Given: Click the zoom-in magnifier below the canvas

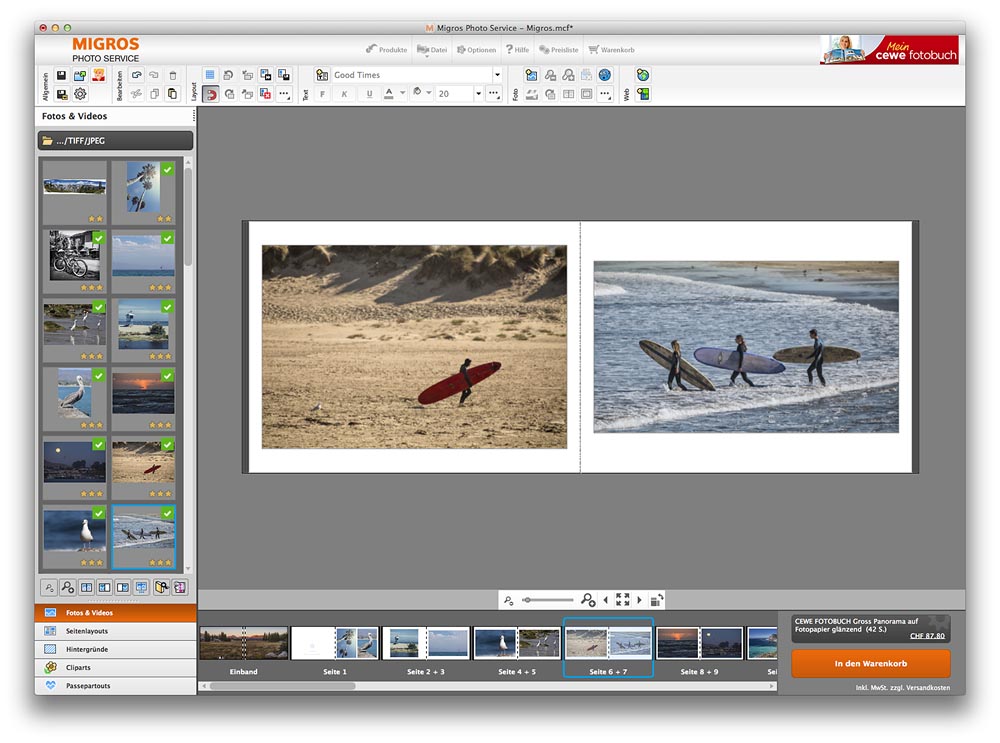Looking at the screenshot, I should (587, 600).
